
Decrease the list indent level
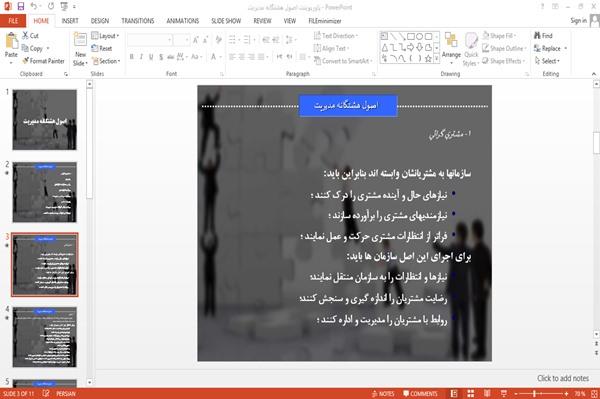coord(266,39)
